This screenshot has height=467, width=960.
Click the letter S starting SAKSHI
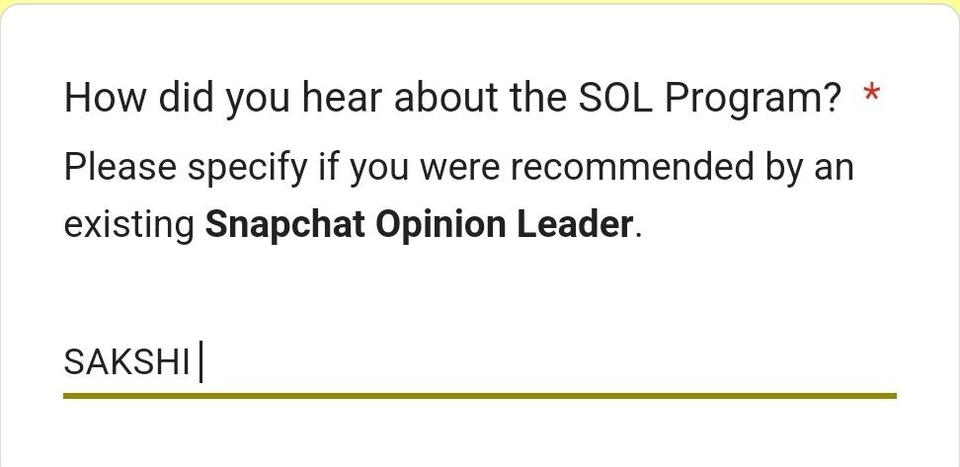click(x=73, y=363)
